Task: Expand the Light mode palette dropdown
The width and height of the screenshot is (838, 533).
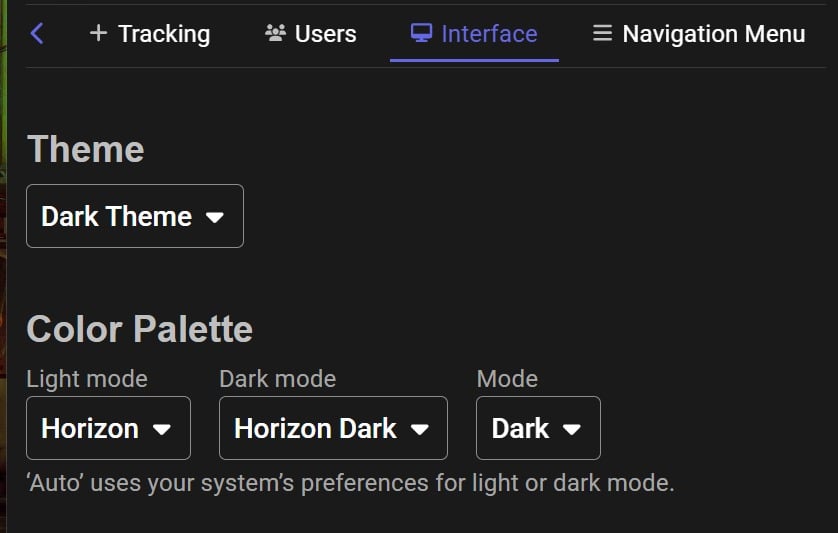Action: (108, 428)
